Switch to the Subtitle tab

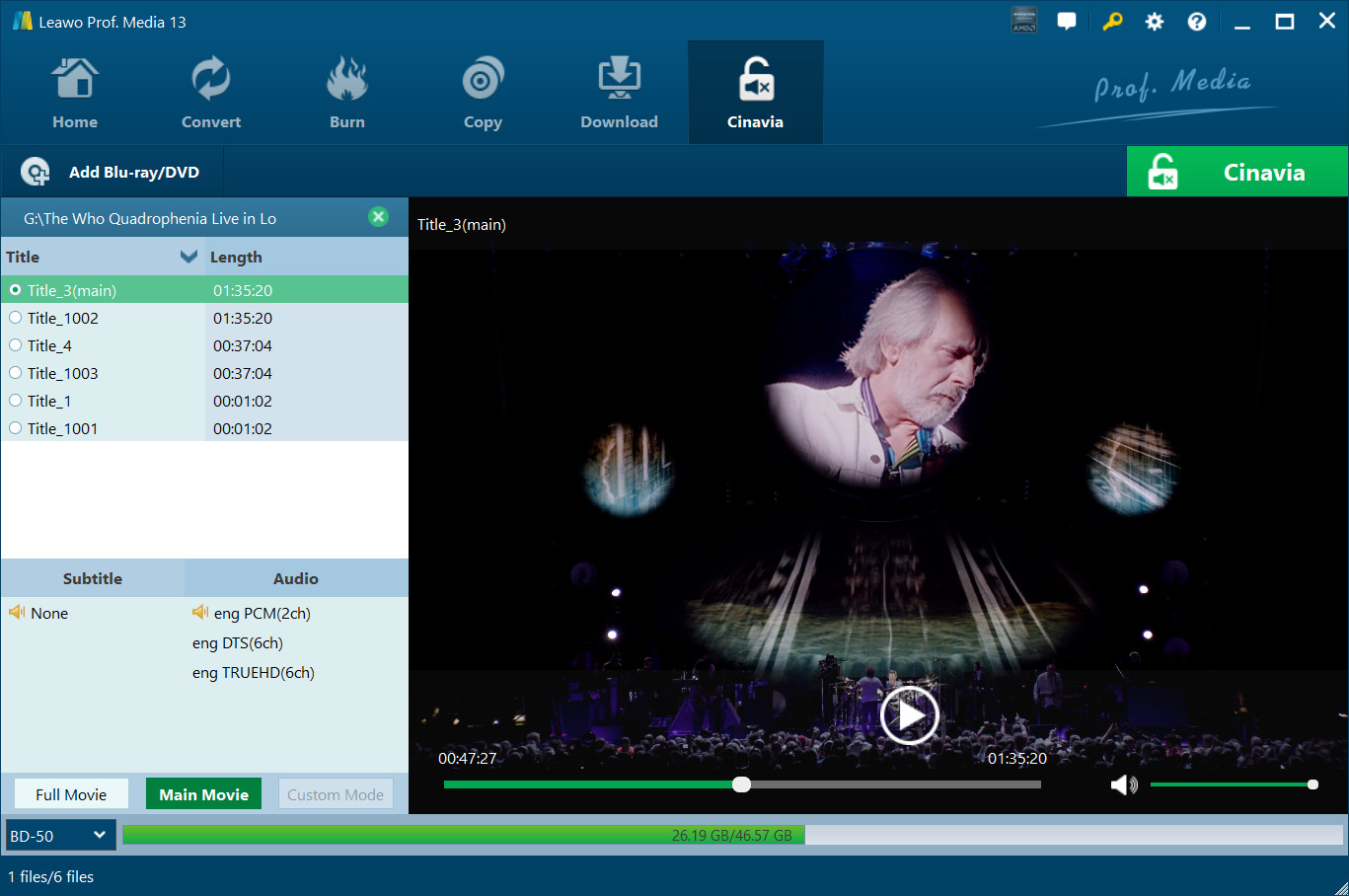point(93,578)
